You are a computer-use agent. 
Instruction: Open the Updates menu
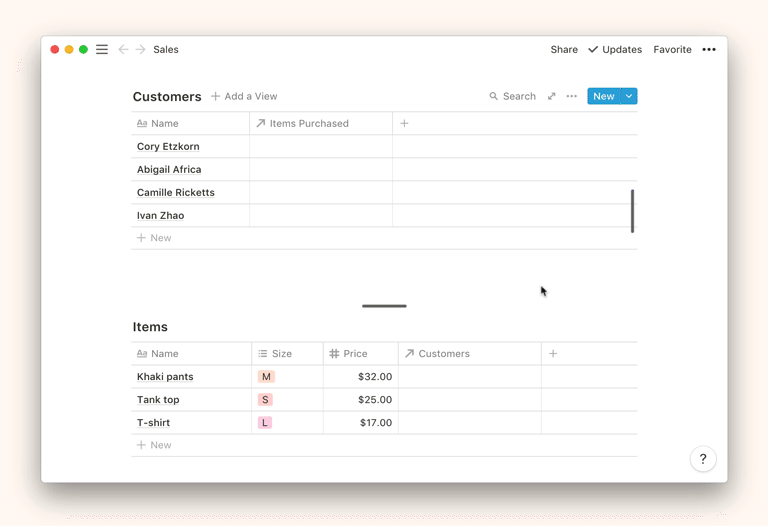(615, 49)
